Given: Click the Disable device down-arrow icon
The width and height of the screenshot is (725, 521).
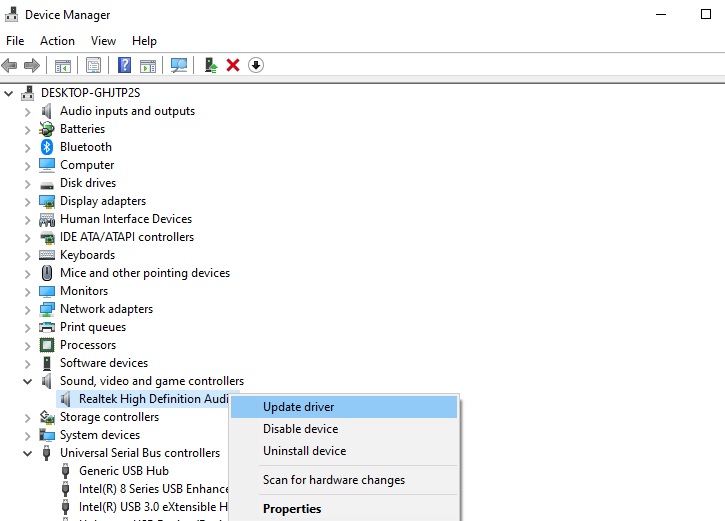Looking at the screenshot, I should [256, 65].
